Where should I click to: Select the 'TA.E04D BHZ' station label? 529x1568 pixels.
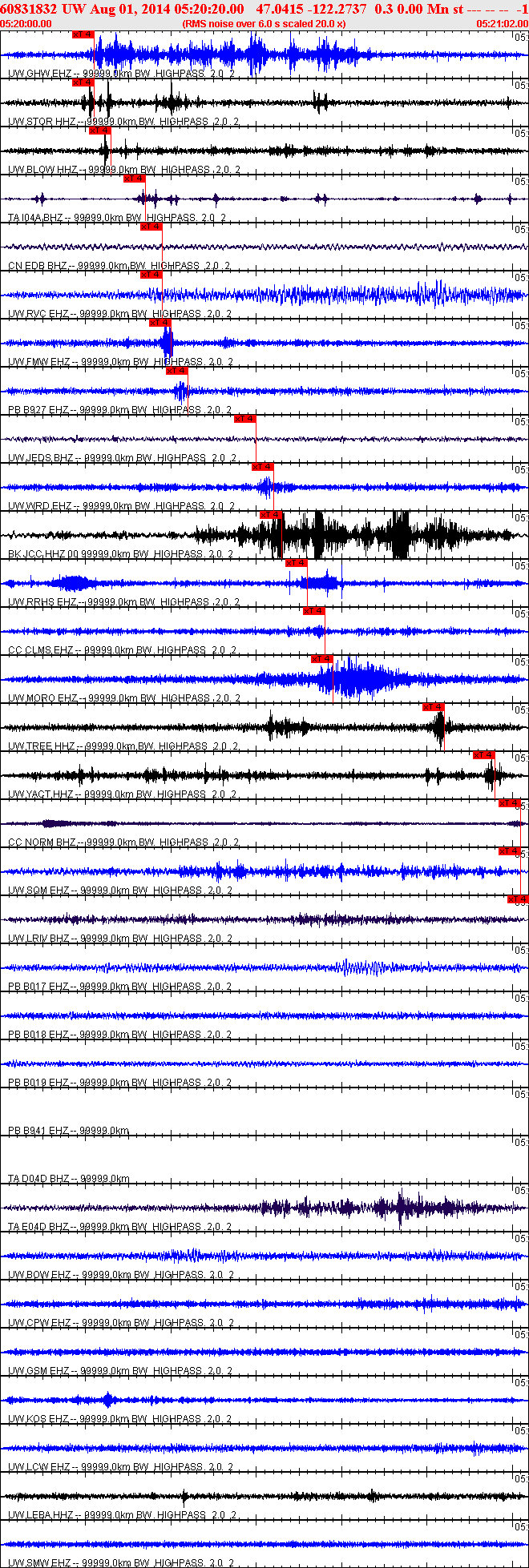(x=39, y=1227)
